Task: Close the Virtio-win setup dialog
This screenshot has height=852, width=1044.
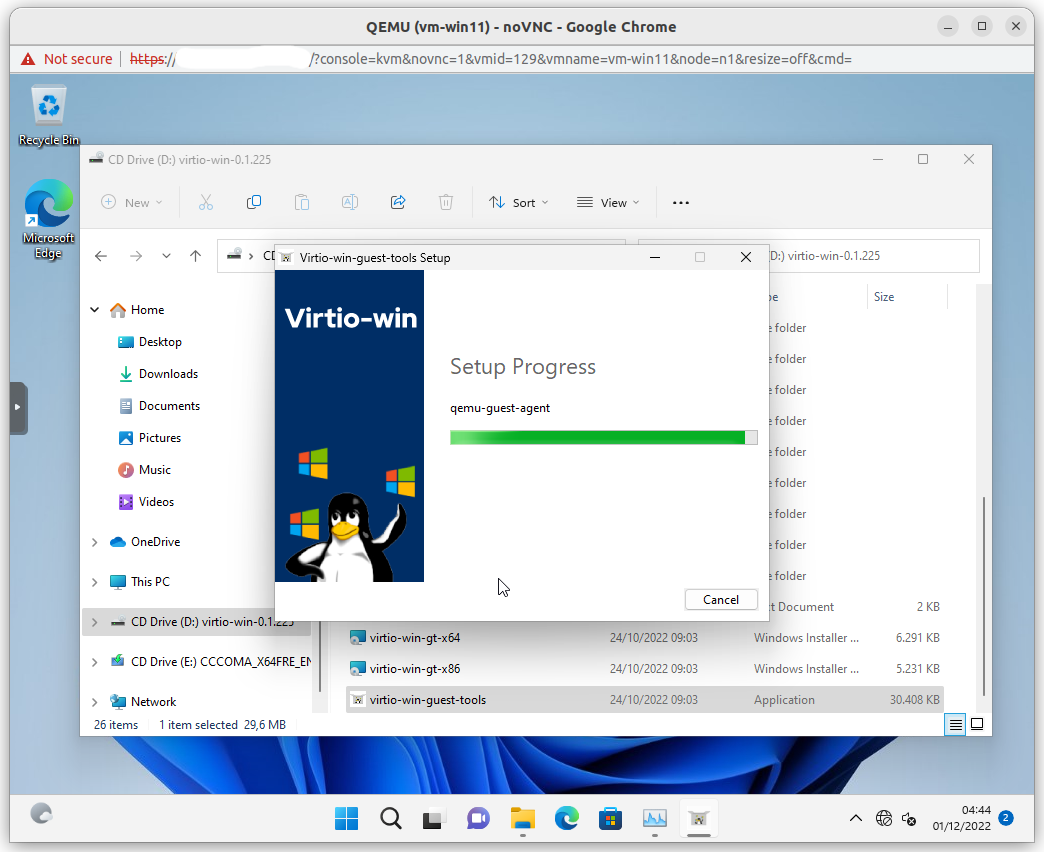Action: point(746,258)
